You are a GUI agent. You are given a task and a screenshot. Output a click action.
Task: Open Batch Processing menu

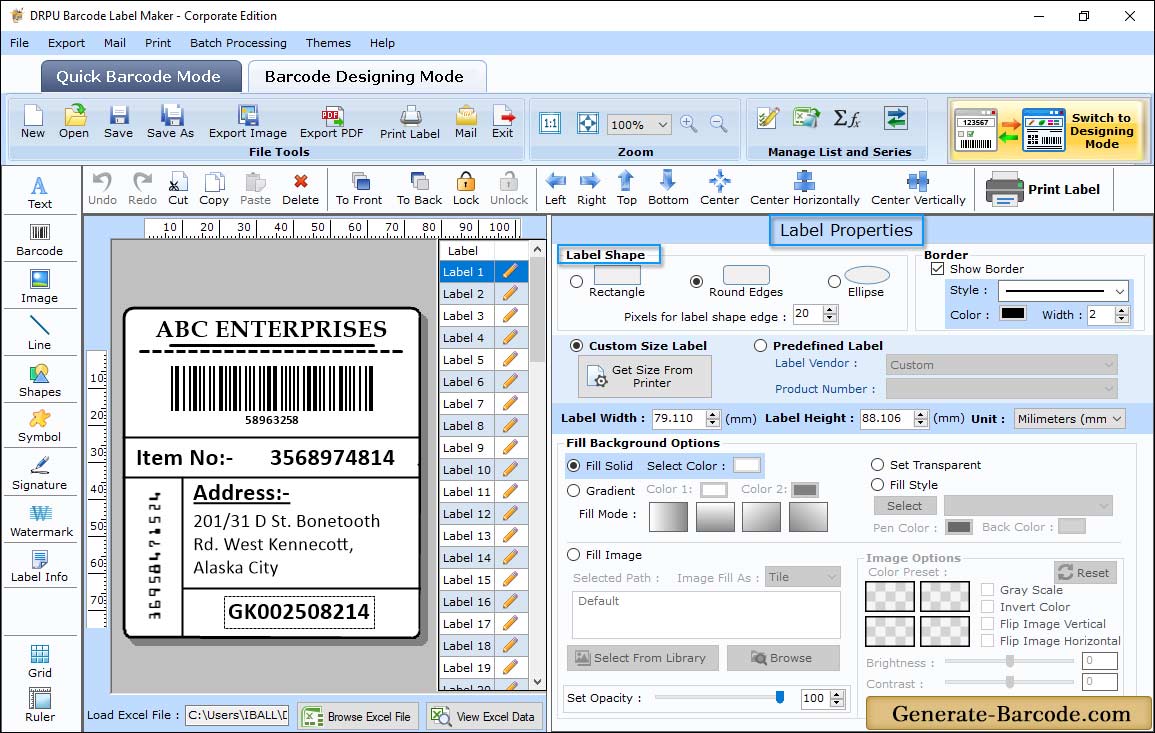pos(239,43)
